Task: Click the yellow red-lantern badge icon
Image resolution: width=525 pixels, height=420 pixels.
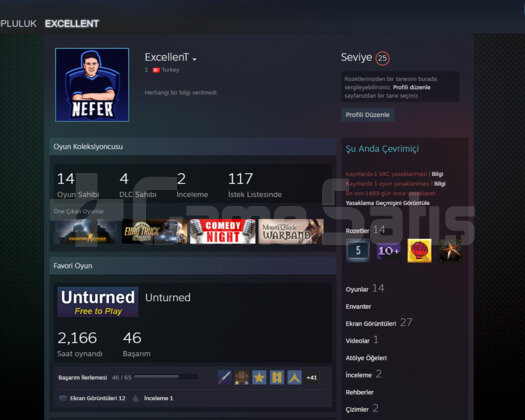Action: tap(419, 251)
